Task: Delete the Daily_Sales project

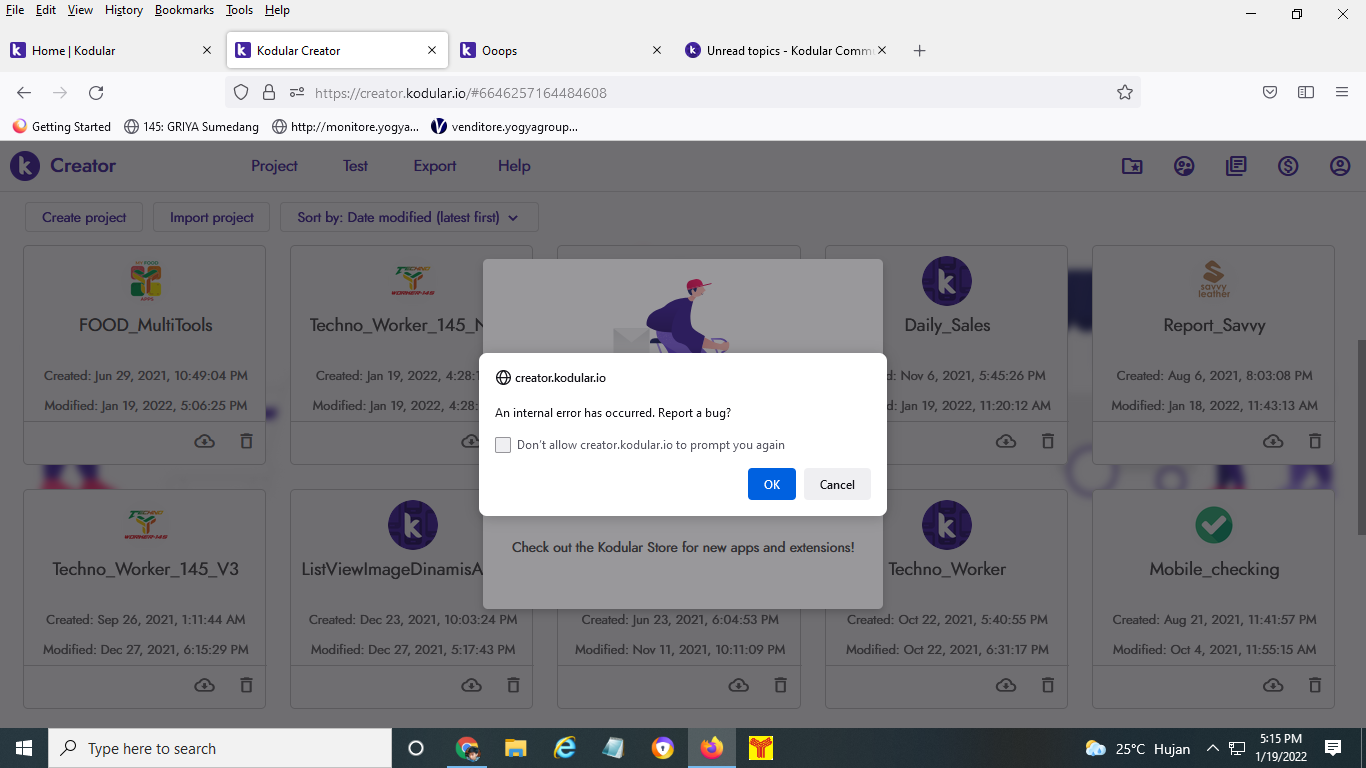Action: (1048, 441)
